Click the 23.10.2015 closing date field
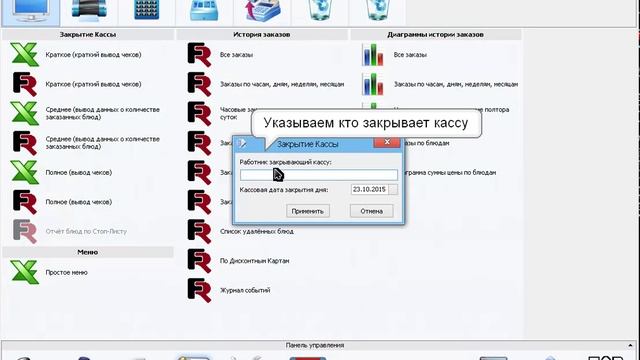640x360 pixels. (369, 189)
